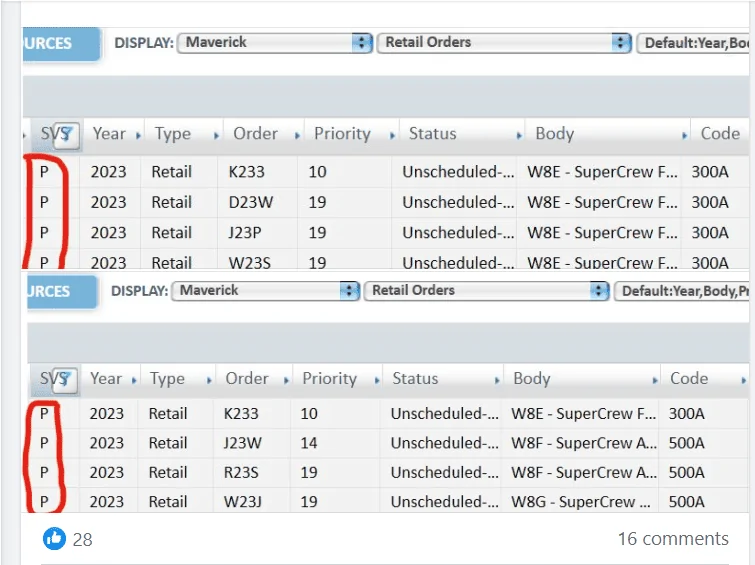This screenshot has width=755, height=565.
Task: Click the W8G - SuperCrew body cell
Action: pos(581,502)
